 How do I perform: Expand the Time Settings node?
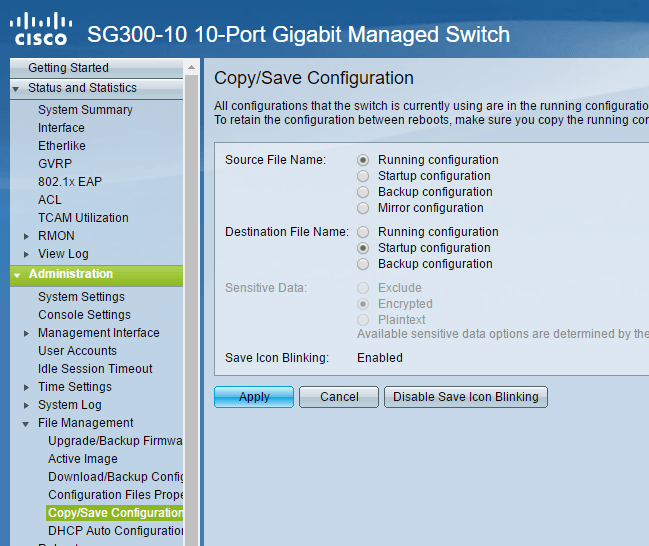[x=27, y=387]
